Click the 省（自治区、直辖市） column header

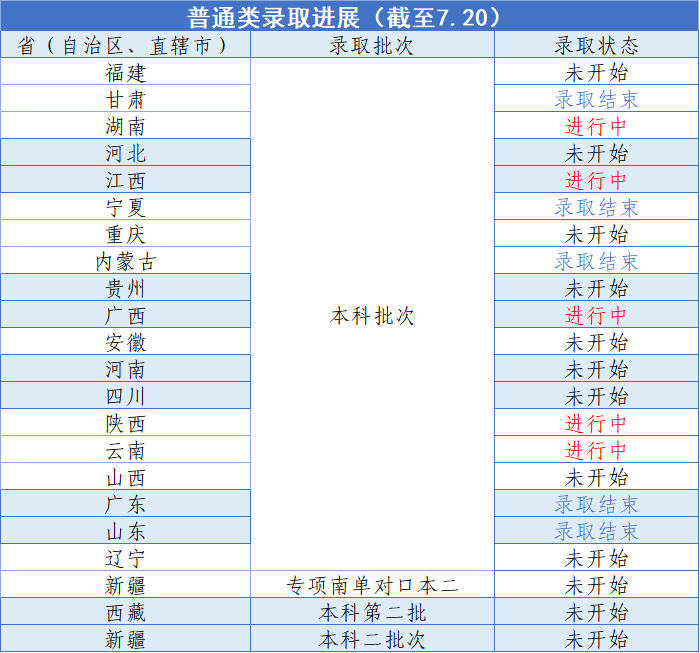[125, 45]
